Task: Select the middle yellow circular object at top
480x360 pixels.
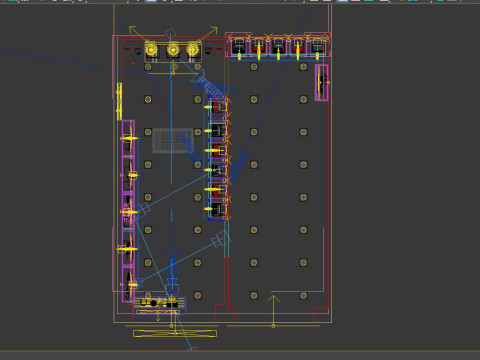Action: (173, 50)
